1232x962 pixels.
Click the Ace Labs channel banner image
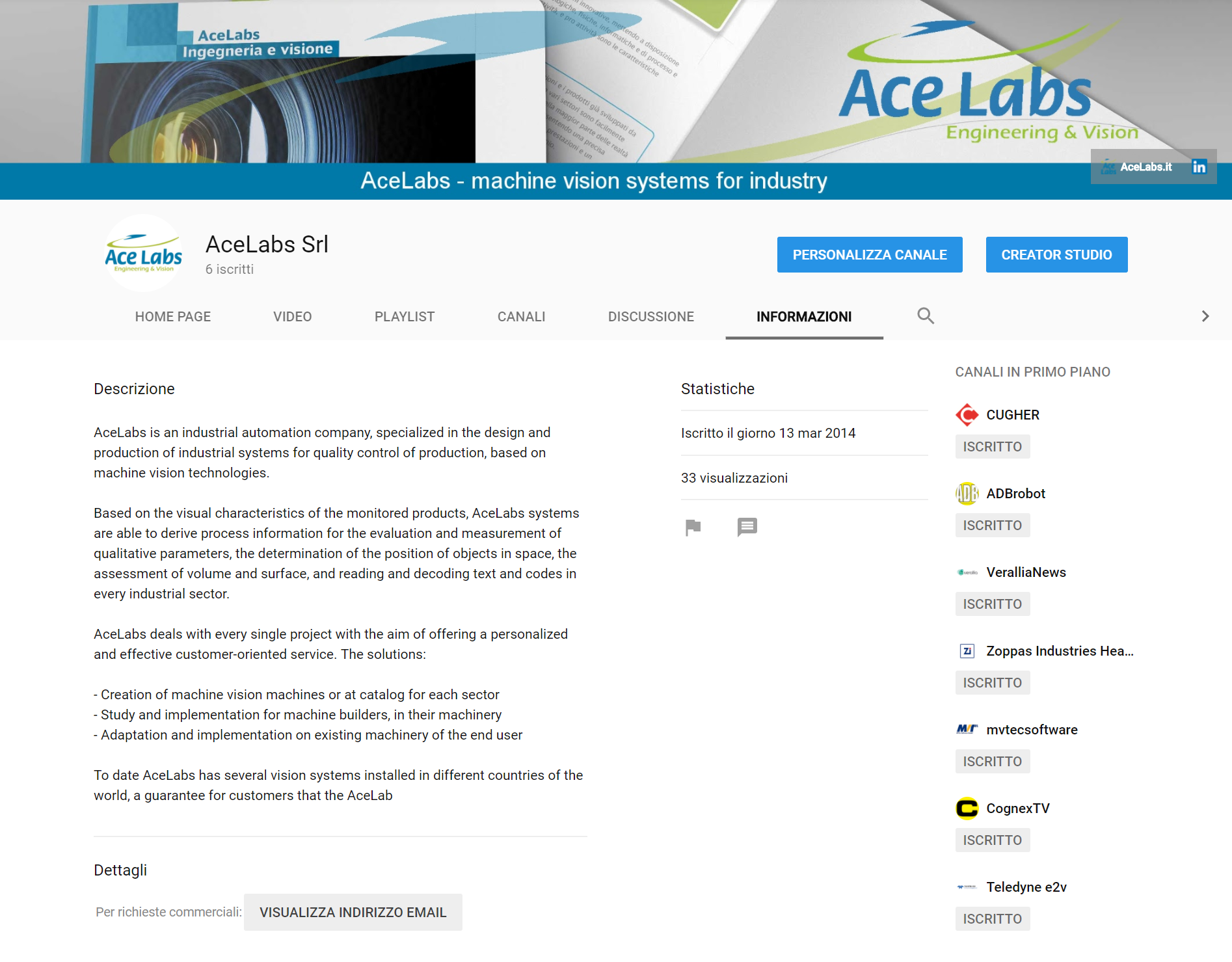tap(616, 100)
